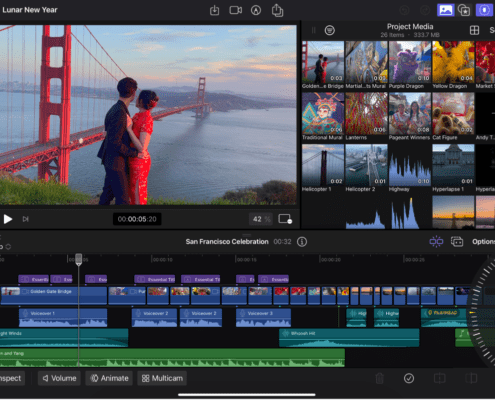
Task: Tap the share export icon
Action: click(277, 10)
